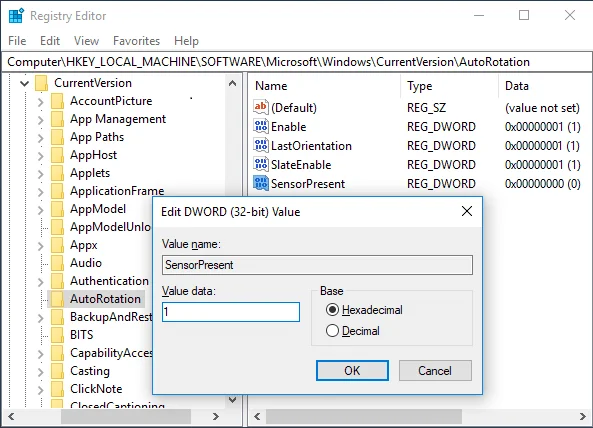The image size is (593, 428).
Task: Expand the ApplicationFrame key
Action: 40,192
